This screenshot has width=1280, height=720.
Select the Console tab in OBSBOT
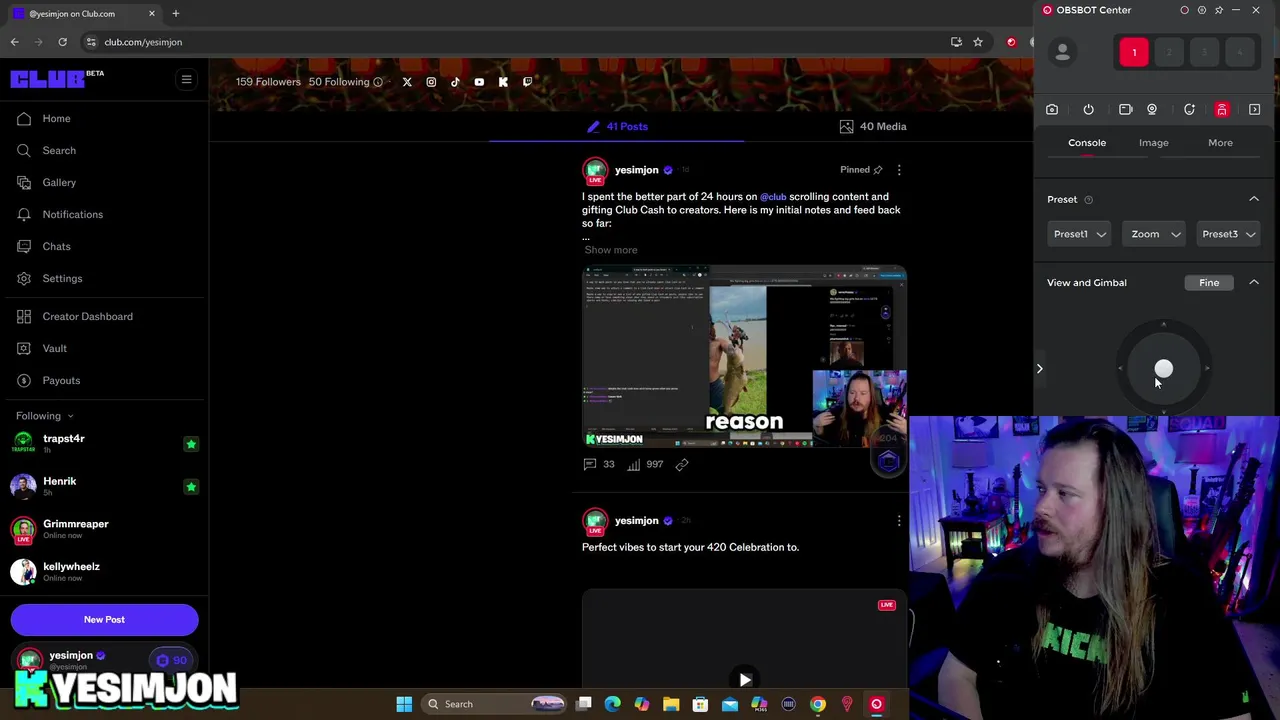[x=1087, y=143]
